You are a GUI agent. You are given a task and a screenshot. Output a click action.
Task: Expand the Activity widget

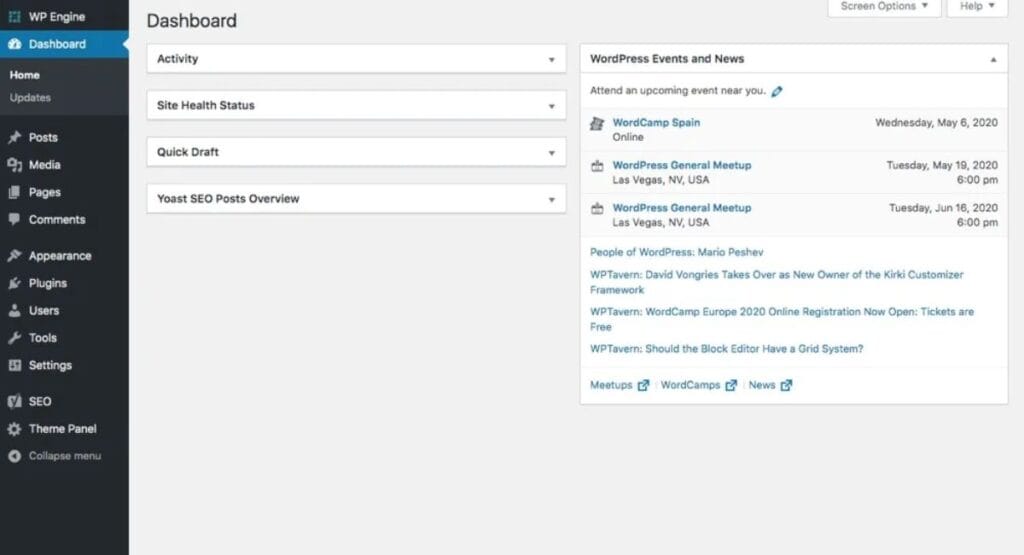(x=552, y=59)
